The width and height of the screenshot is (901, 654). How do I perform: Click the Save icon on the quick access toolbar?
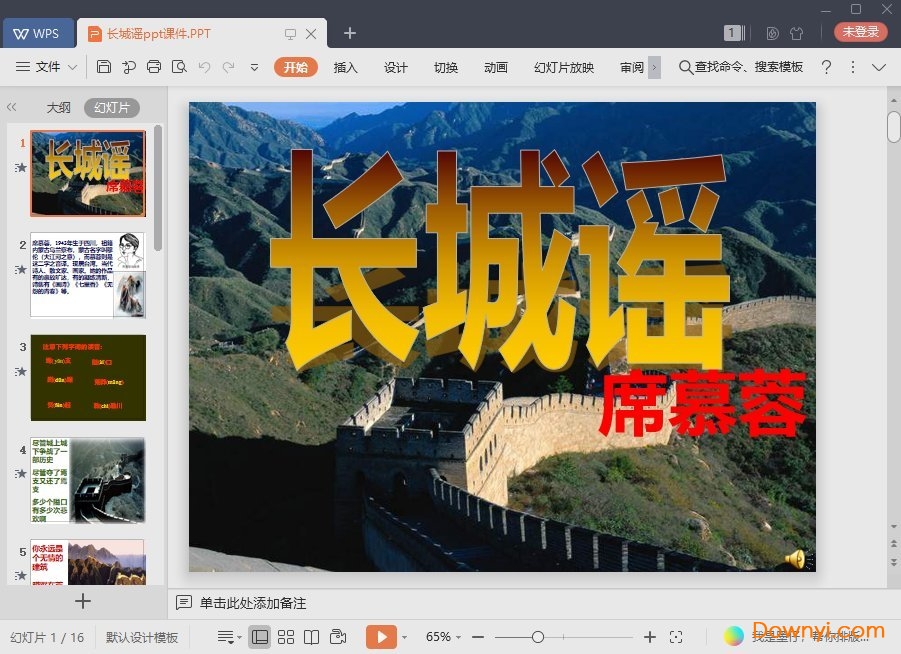[x=105, y=66]
